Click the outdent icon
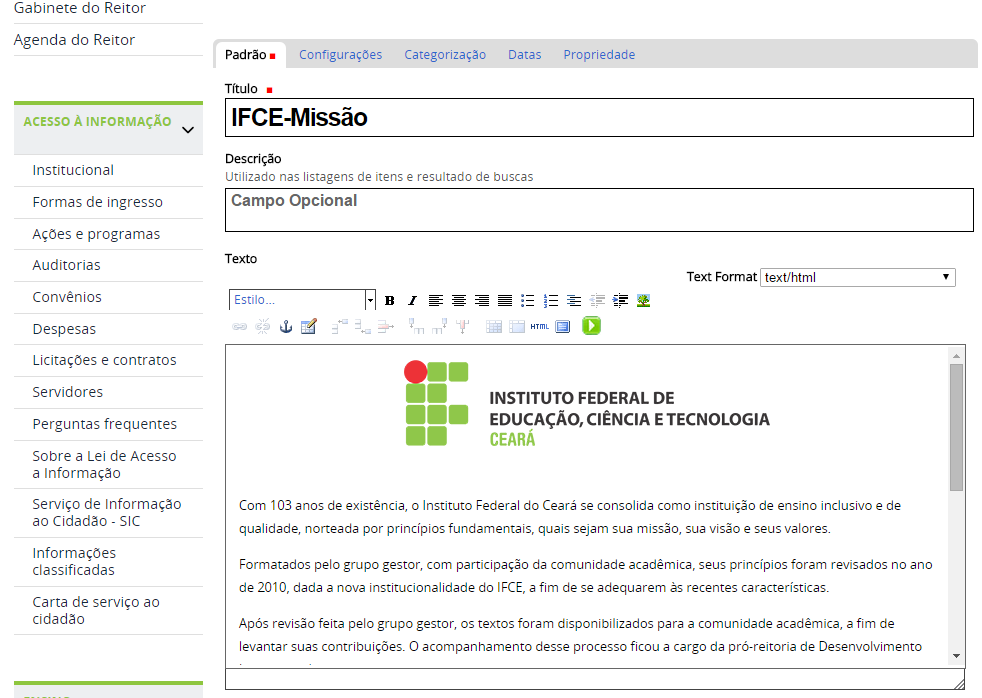This screenshot has height=698, width=982. pyautogui.click(x=597, y=300)
